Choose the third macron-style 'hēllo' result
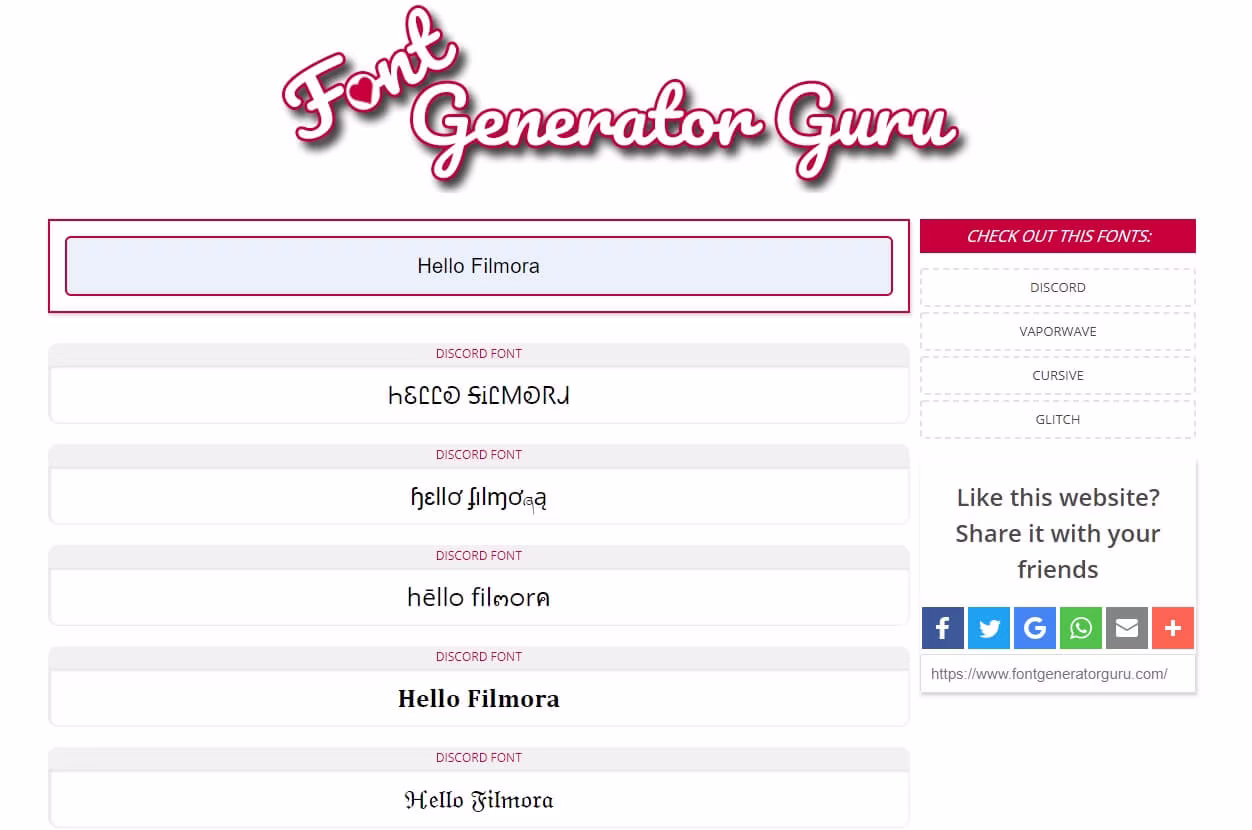 (x=478, y=598)
